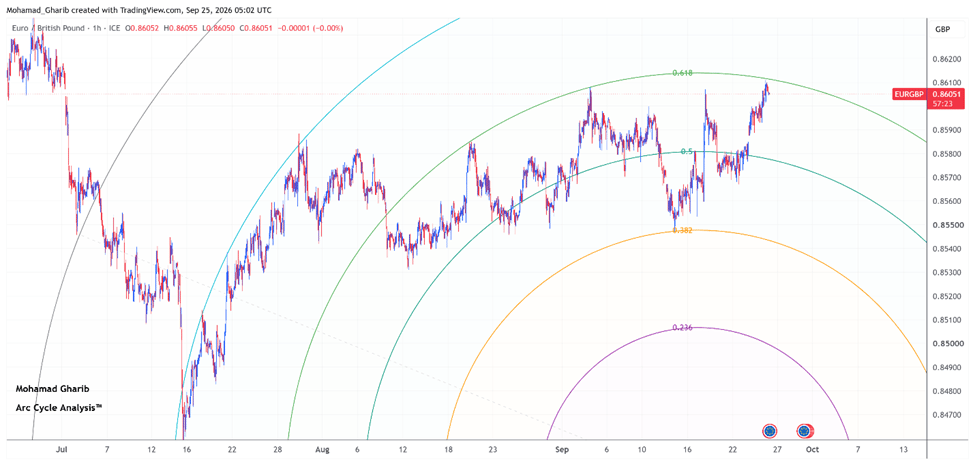This screenshot has height=460, width=975.
Task: Select the 0.618 arc level label
Action: coord(682,73)
